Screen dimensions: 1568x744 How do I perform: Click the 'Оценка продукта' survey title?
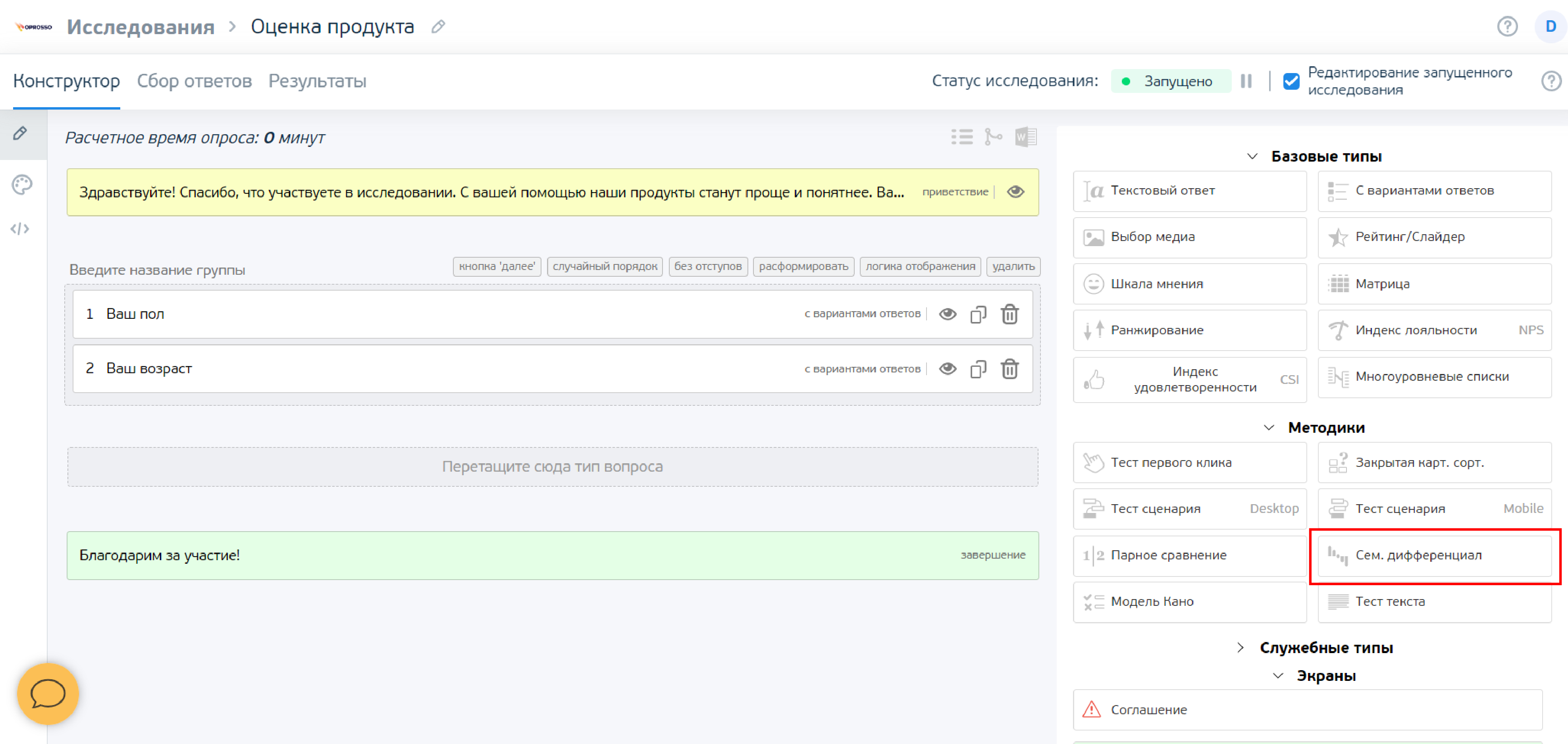[x=332, y=27]
